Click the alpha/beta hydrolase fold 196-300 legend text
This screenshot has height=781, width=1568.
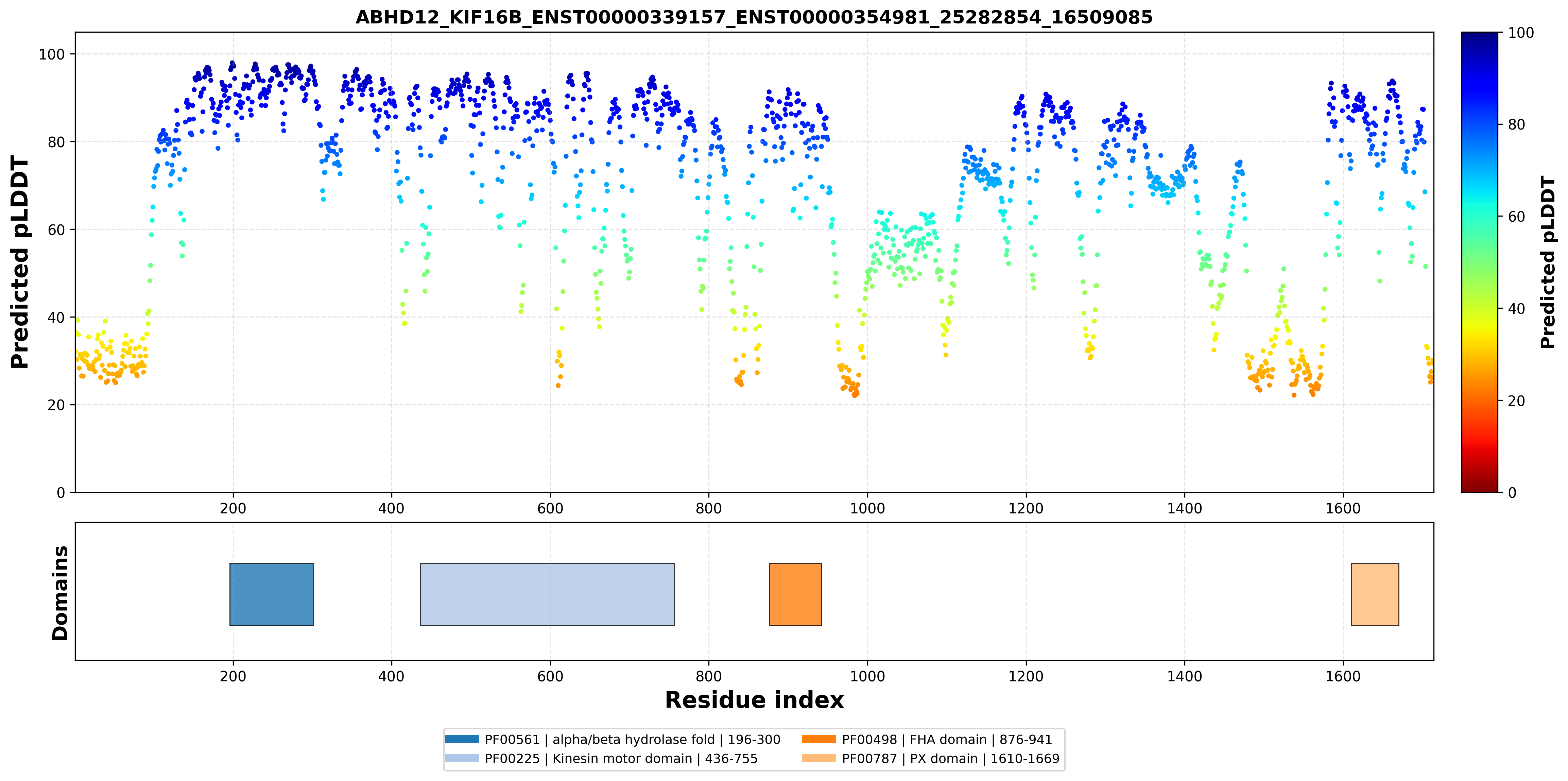[633, 740]
